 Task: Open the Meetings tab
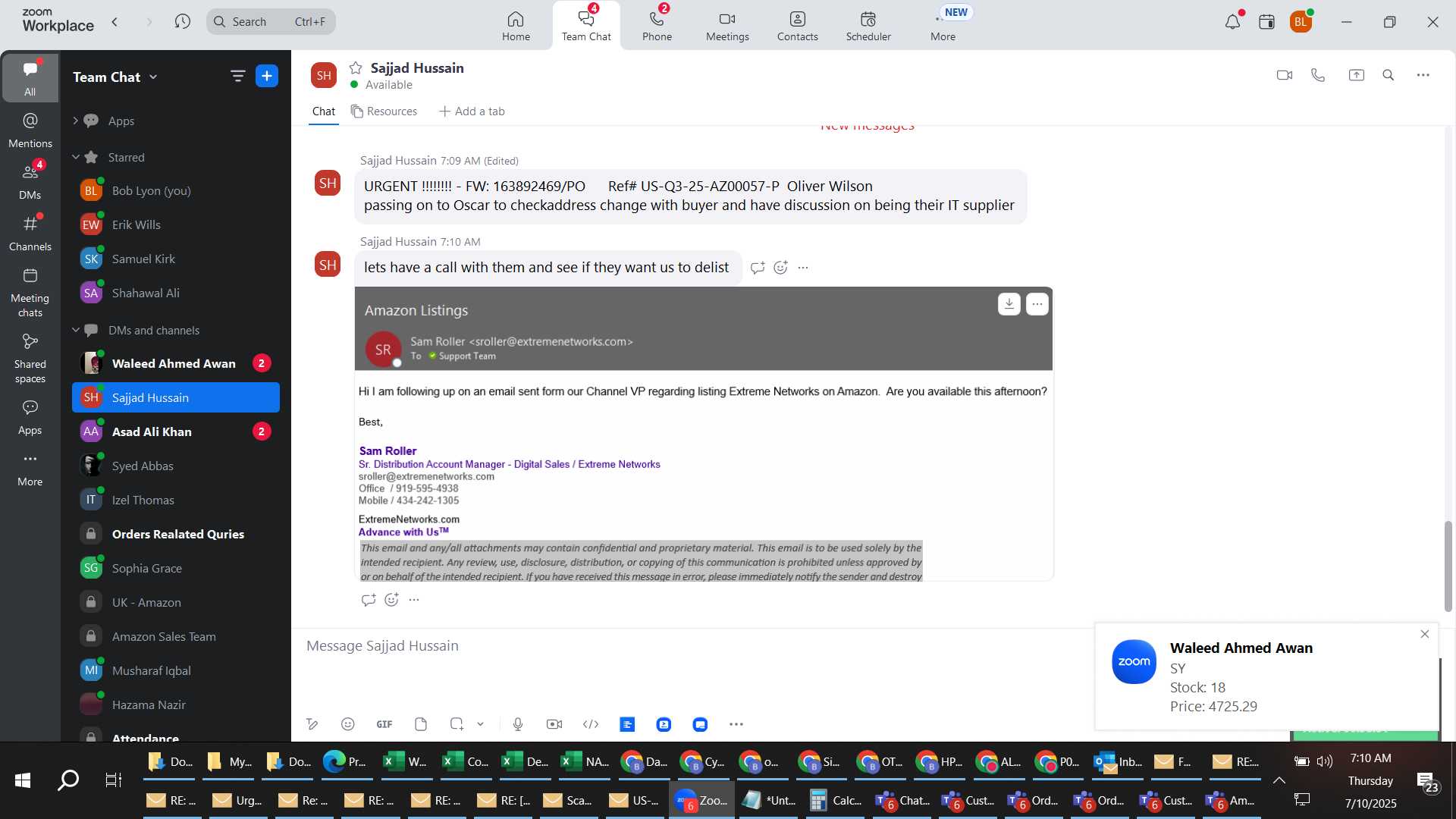[727, 26]
